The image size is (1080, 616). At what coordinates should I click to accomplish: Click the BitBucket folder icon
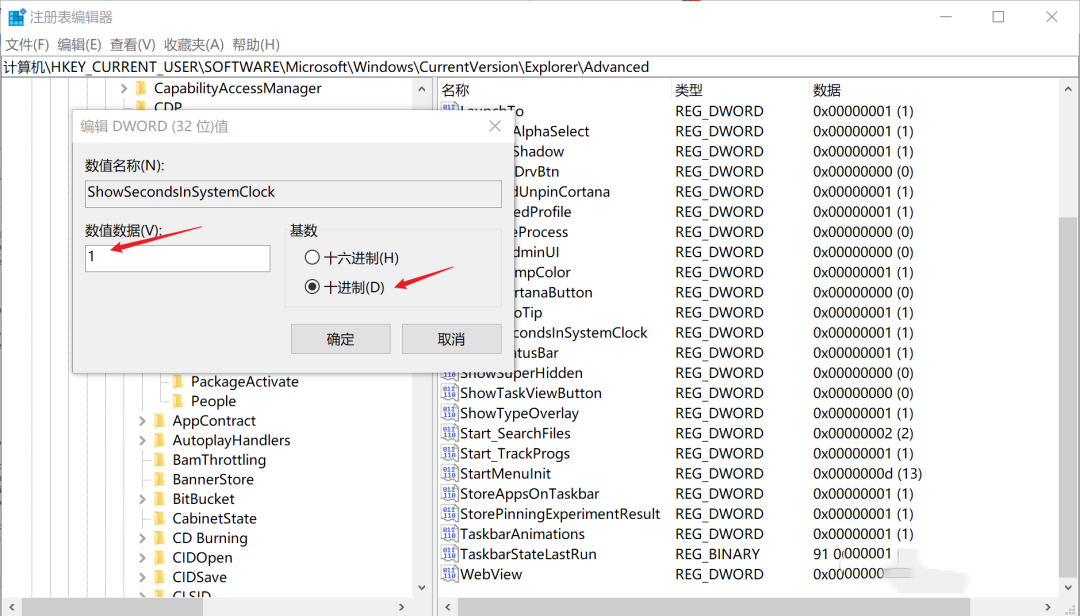[x=160, y=499]
